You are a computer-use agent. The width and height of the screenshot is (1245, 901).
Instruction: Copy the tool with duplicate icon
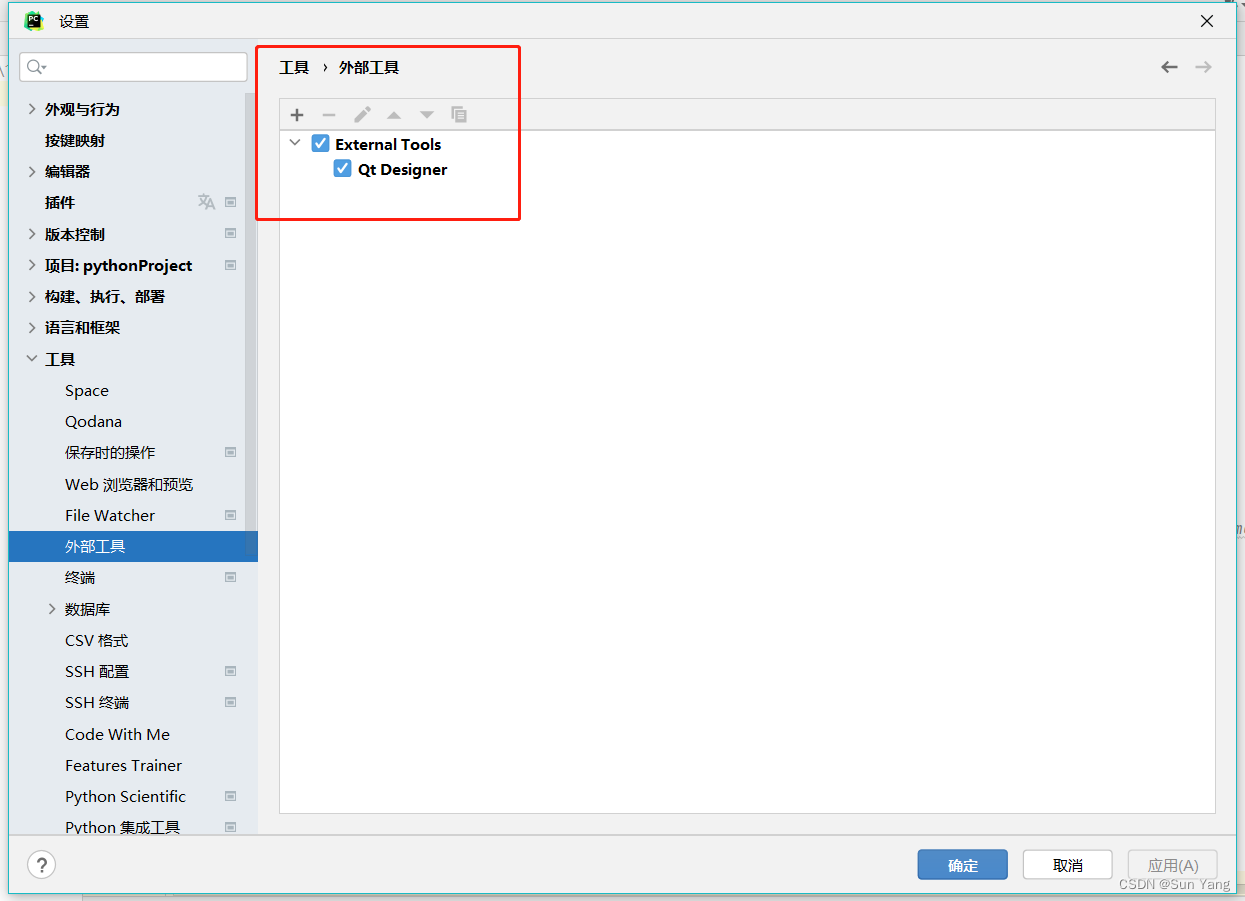(x=459, y=115)
